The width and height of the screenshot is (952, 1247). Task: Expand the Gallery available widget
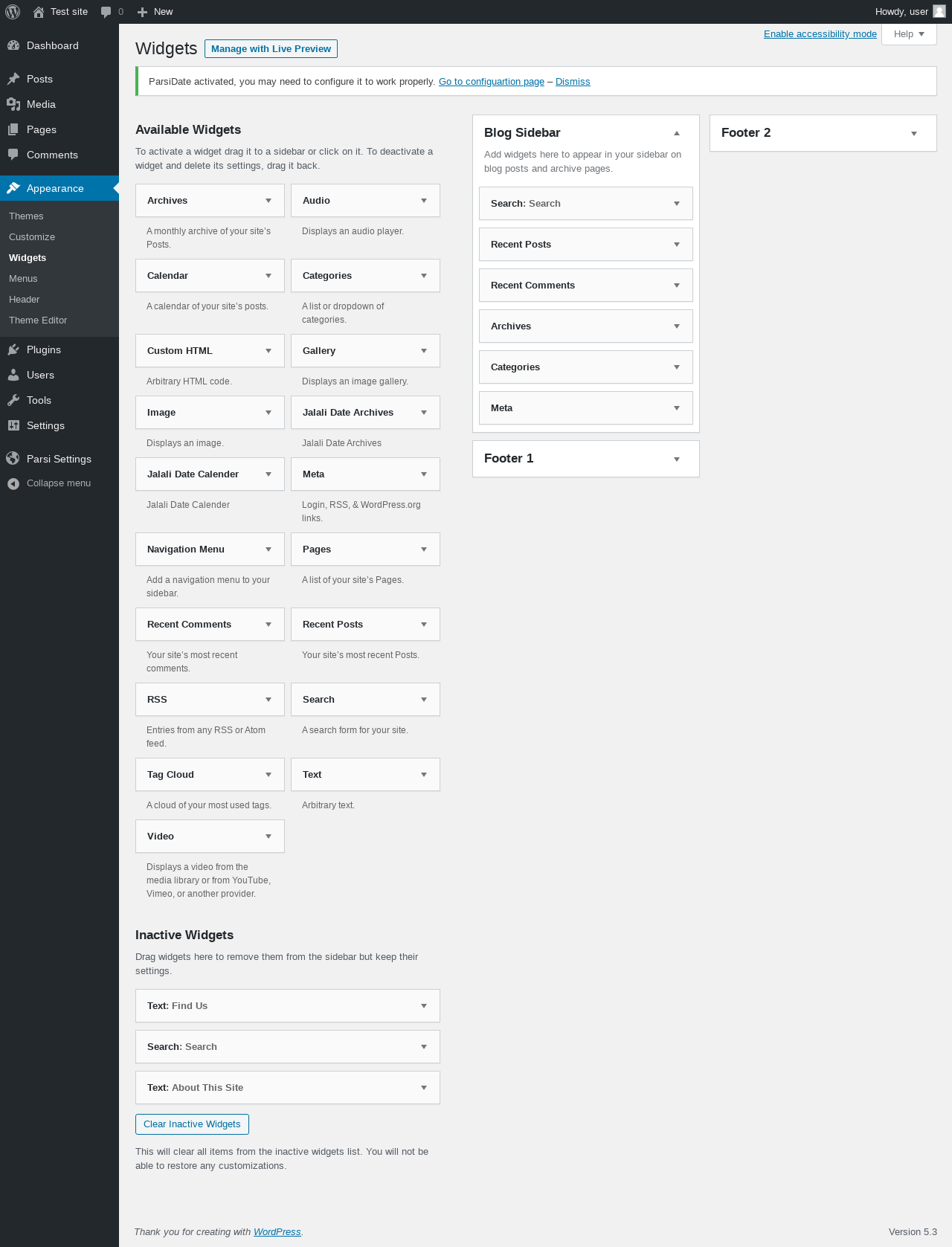[x=424, y=351]
